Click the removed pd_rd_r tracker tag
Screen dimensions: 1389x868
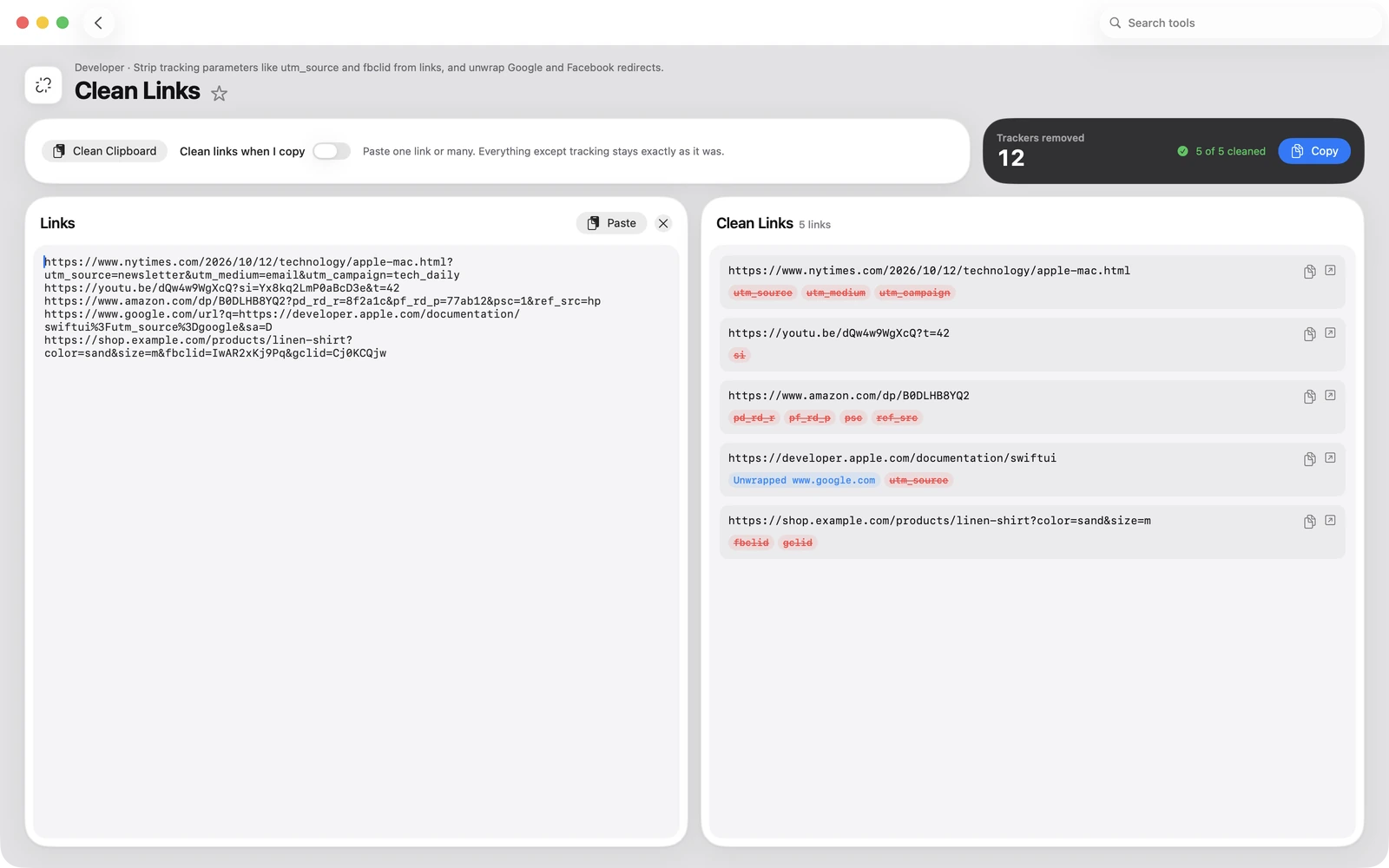point(754,418)
